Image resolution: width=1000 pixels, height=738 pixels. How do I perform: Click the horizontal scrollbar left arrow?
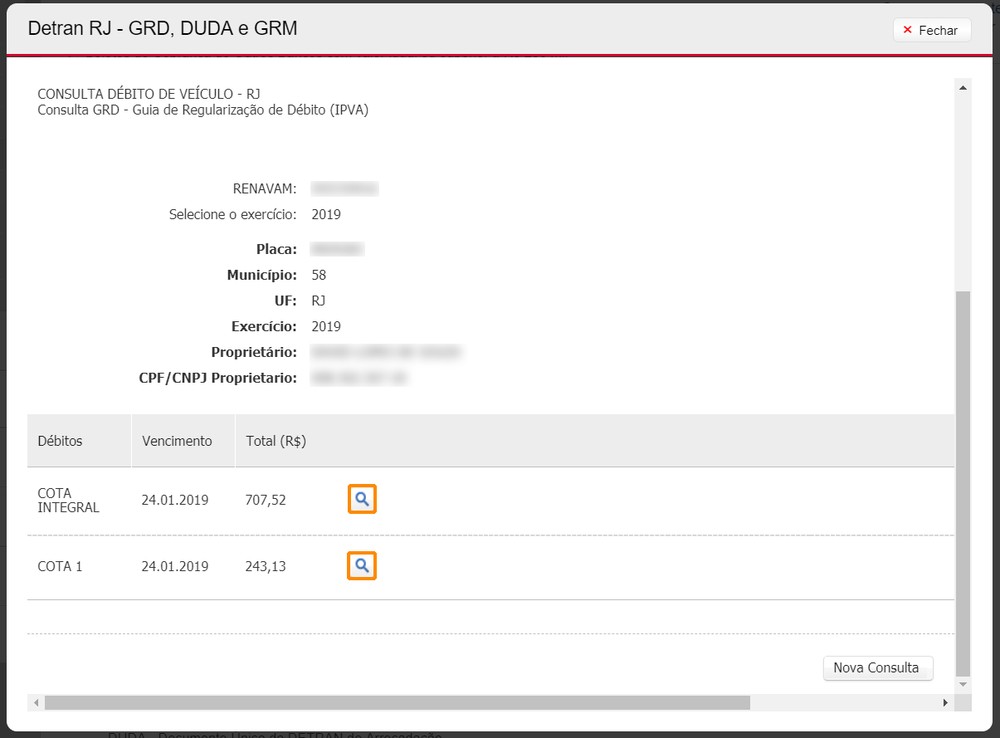pos(36,703)
